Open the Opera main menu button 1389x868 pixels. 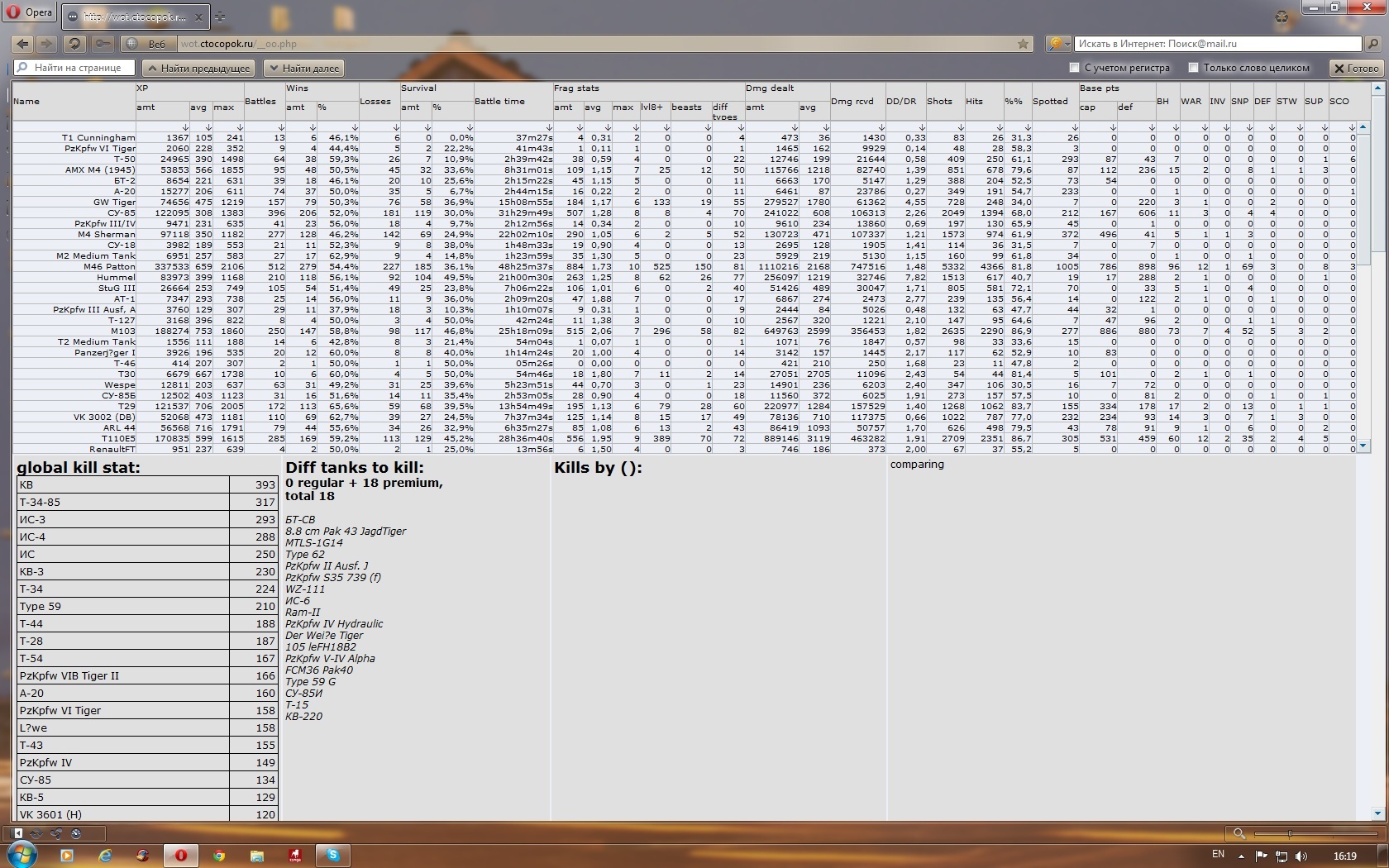tap(31, 12)
